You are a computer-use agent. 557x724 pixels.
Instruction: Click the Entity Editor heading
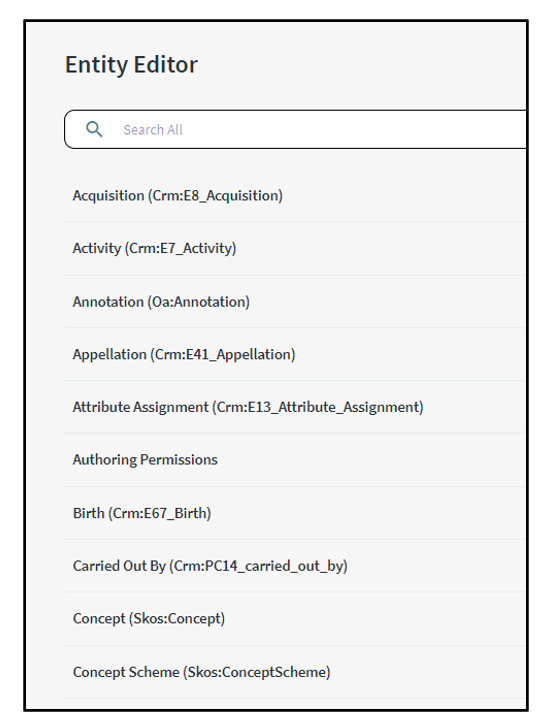131,65
